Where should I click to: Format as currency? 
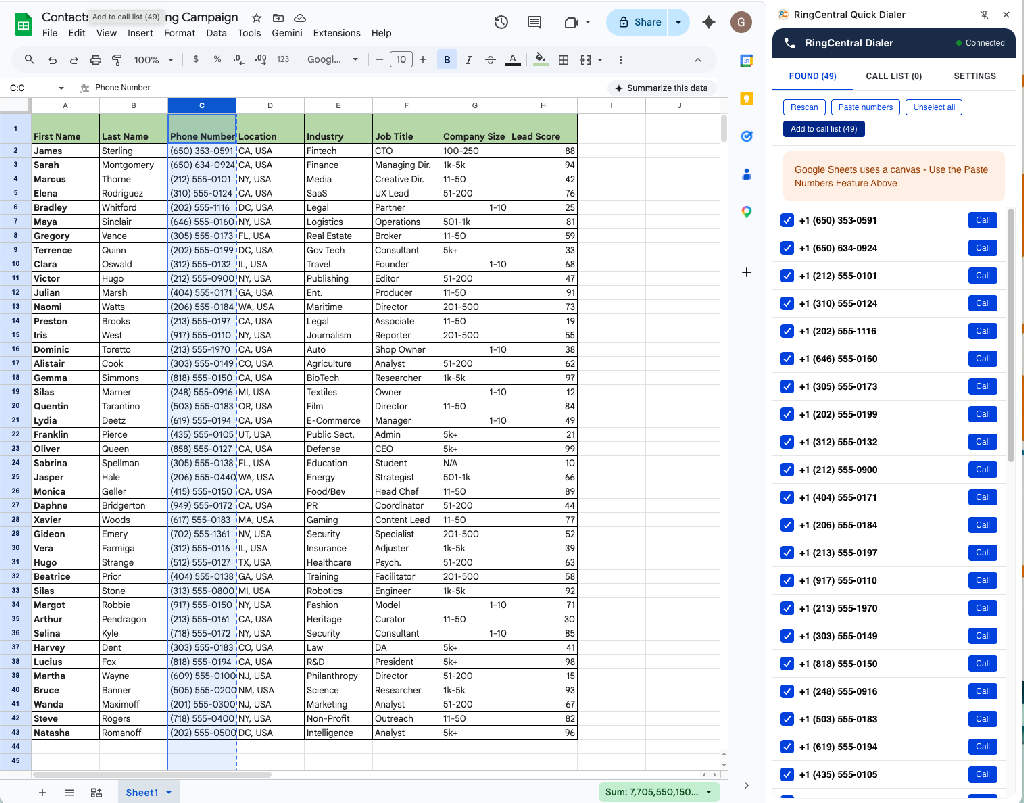195,59
